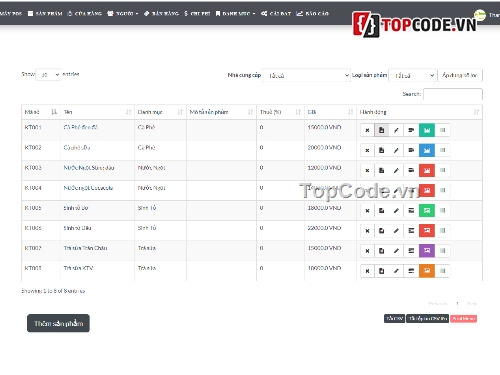Click the green image button for KT001
Screen dimensions: 500x375
[427, 130]
